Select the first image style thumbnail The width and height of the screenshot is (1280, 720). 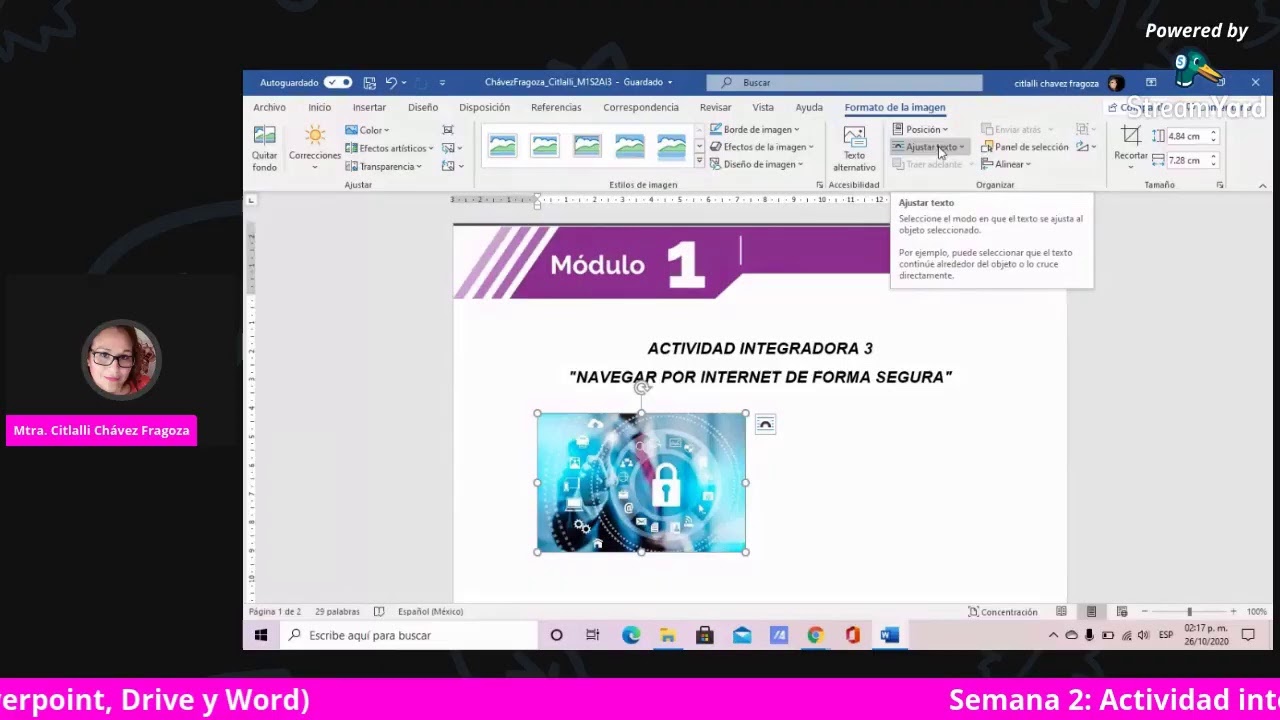[x=503, y=146]
